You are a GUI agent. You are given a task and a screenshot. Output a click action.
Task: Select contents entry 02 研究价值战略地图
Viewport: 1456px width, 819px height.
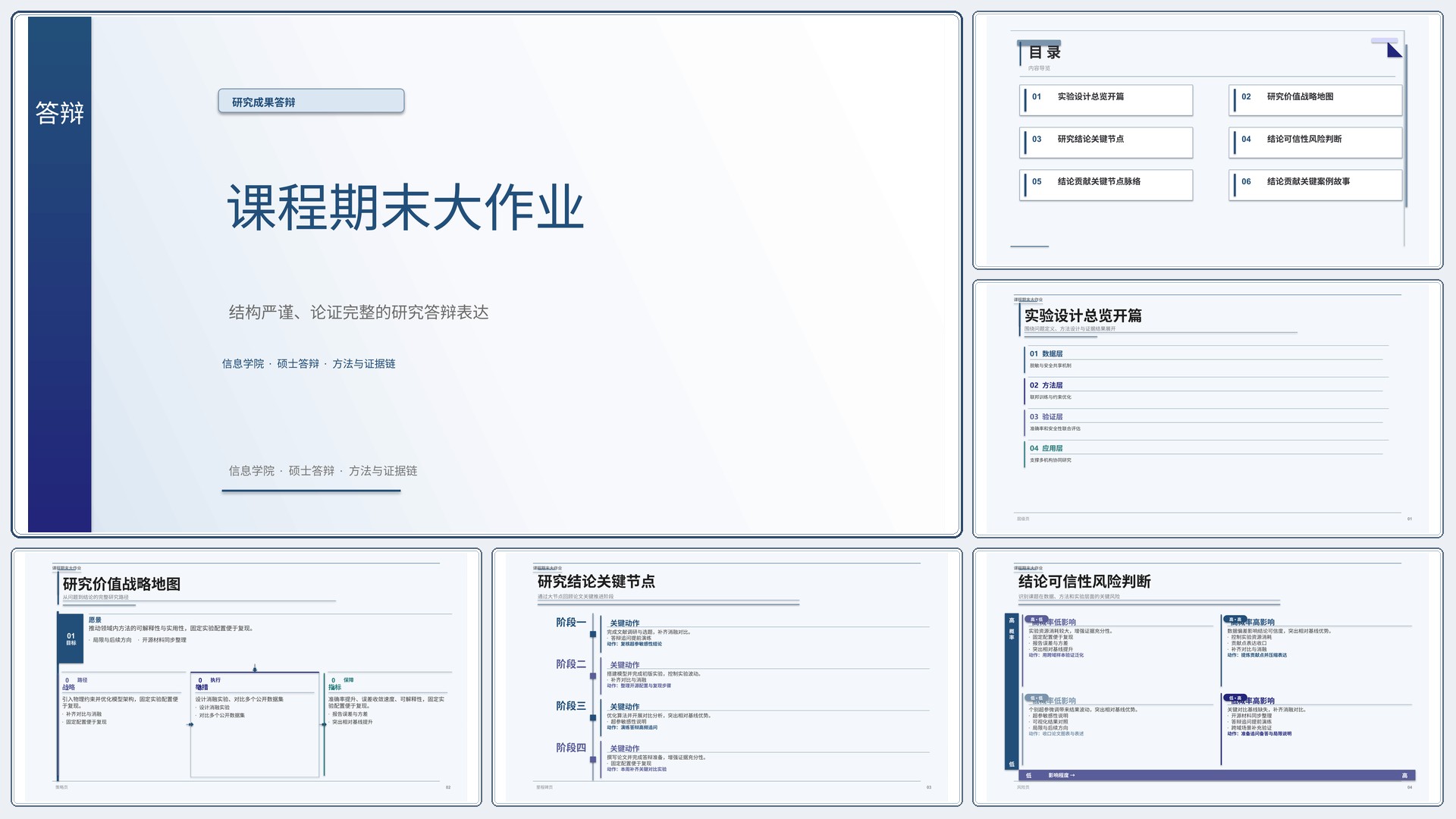[1316, 100]
